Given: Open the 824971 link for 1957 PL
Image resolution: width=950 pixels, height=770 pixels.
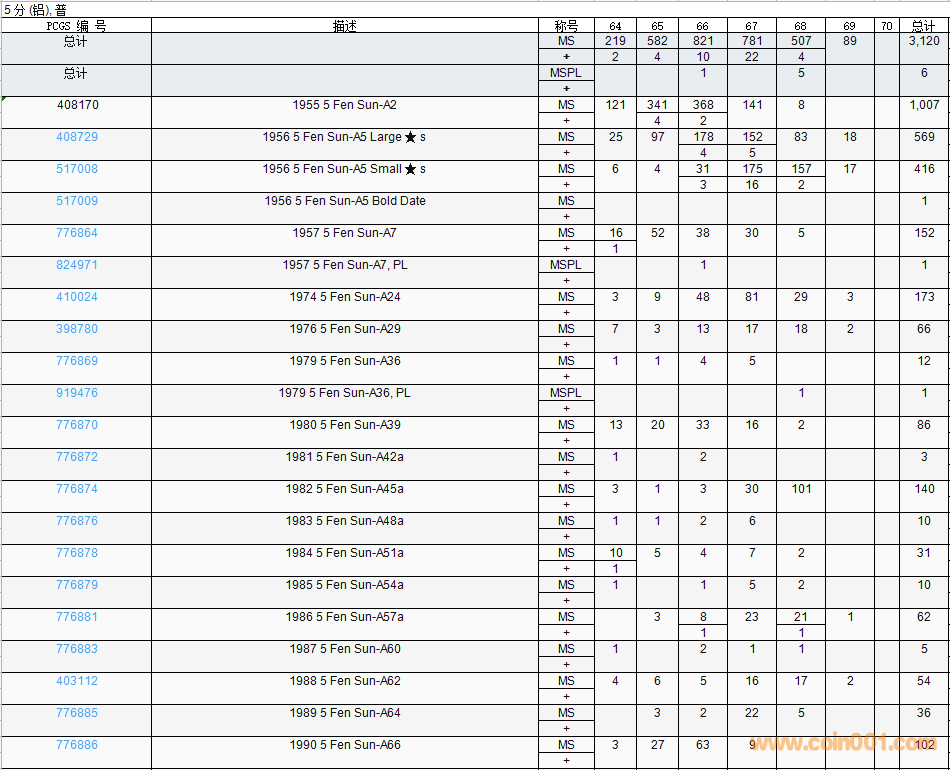Looking at the screenshot, I should tap(77, 265).
